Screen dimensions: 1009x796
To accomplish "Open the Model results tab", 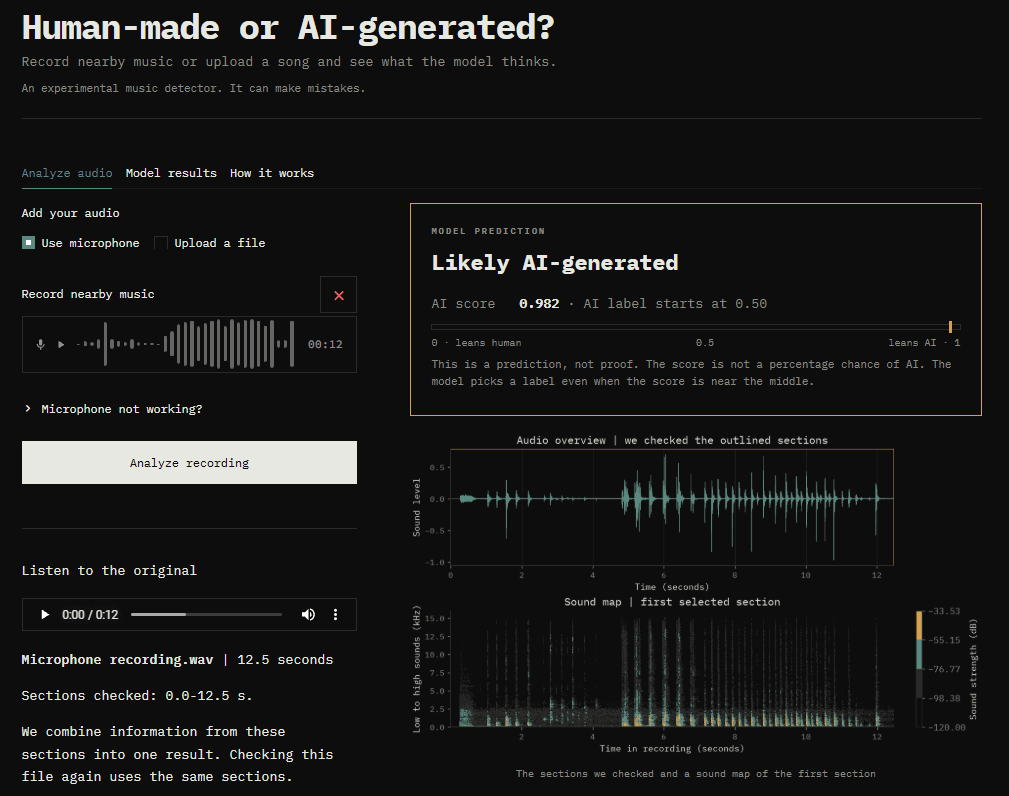I will pos(171,173).
